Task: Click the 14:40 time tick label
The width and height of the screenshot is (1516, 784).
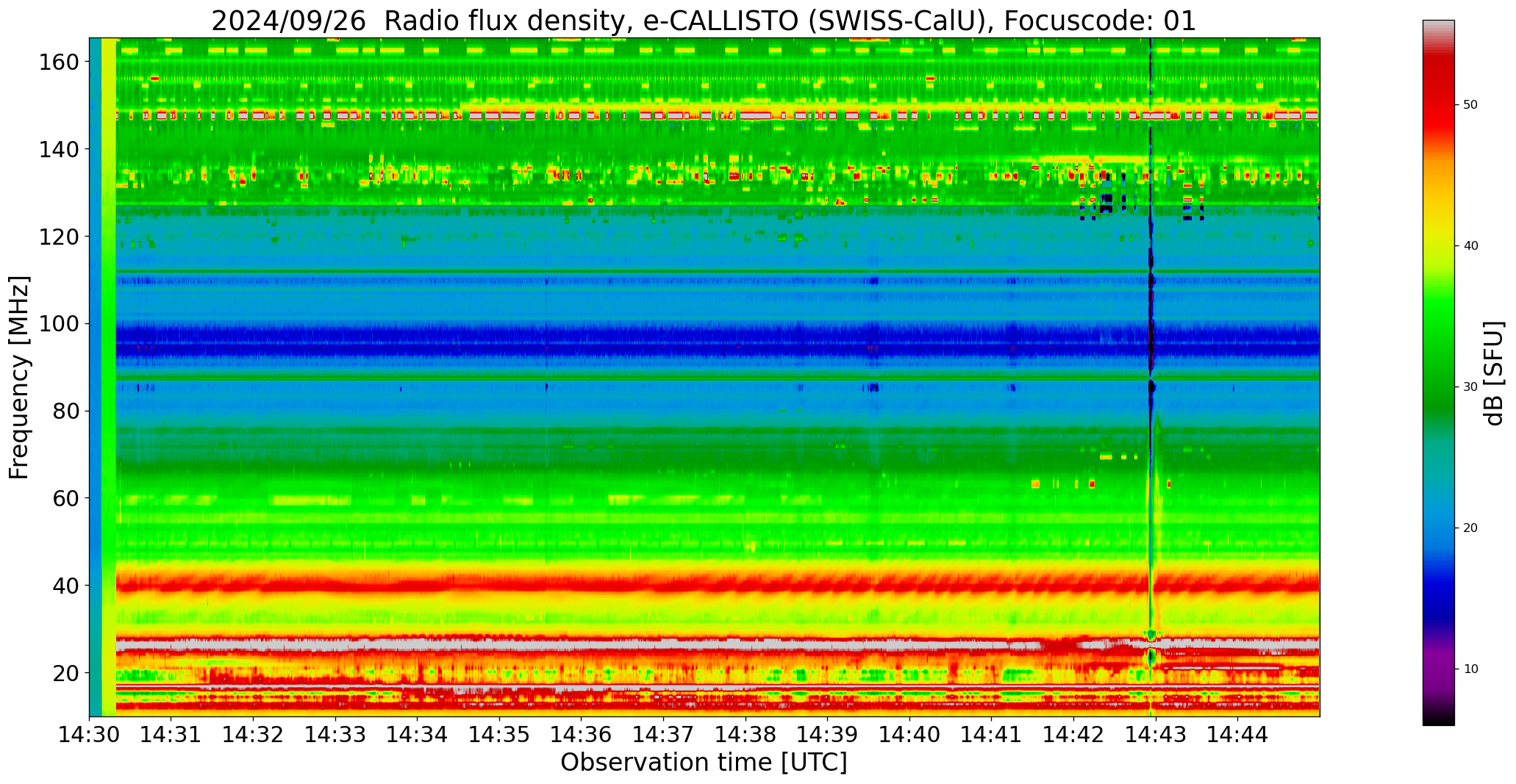Action: click(x=909, y=734)
